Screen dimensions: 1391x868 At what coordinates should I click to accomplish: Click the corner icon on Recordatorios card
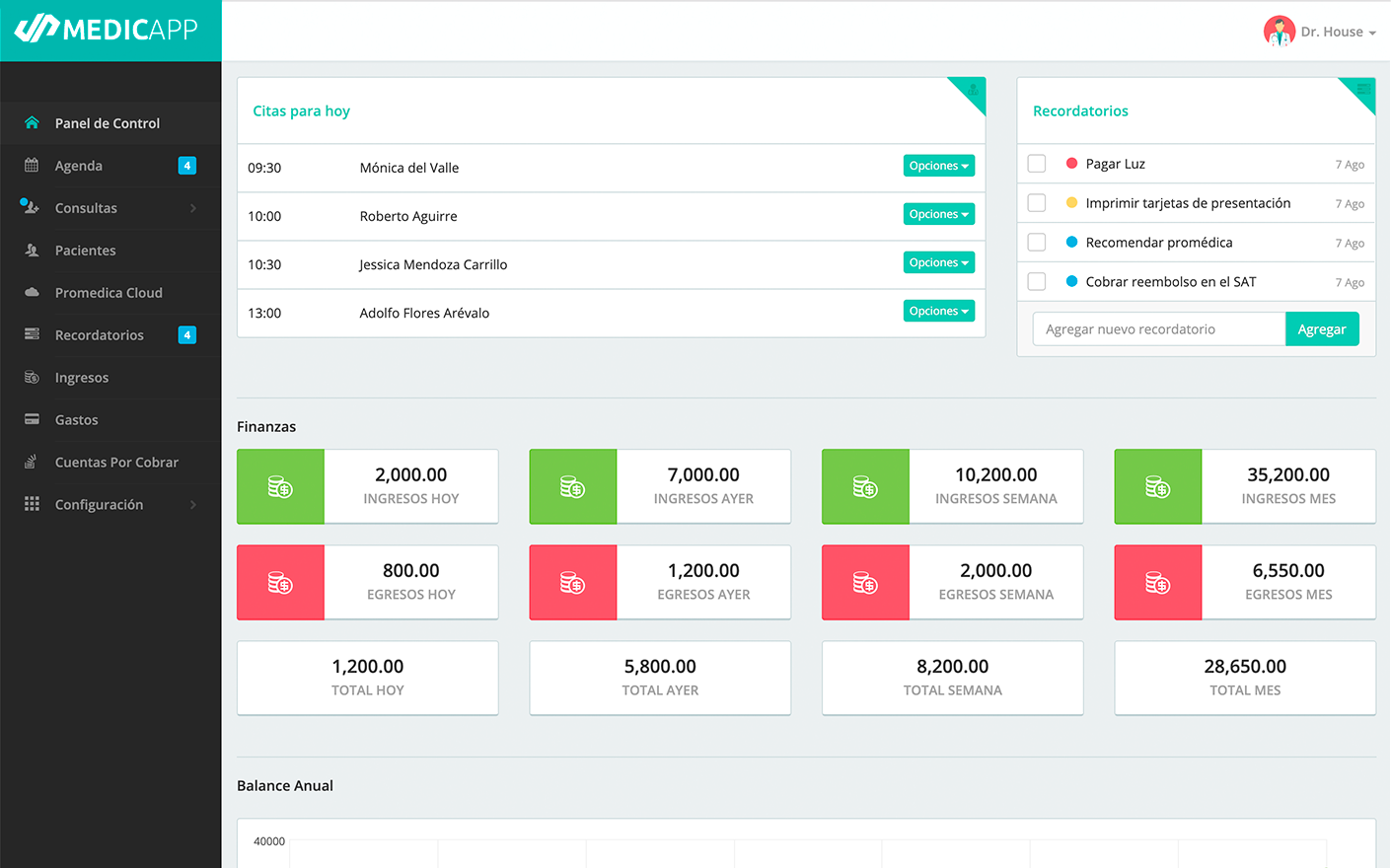pyautogui.click(x=1363, y=90)
